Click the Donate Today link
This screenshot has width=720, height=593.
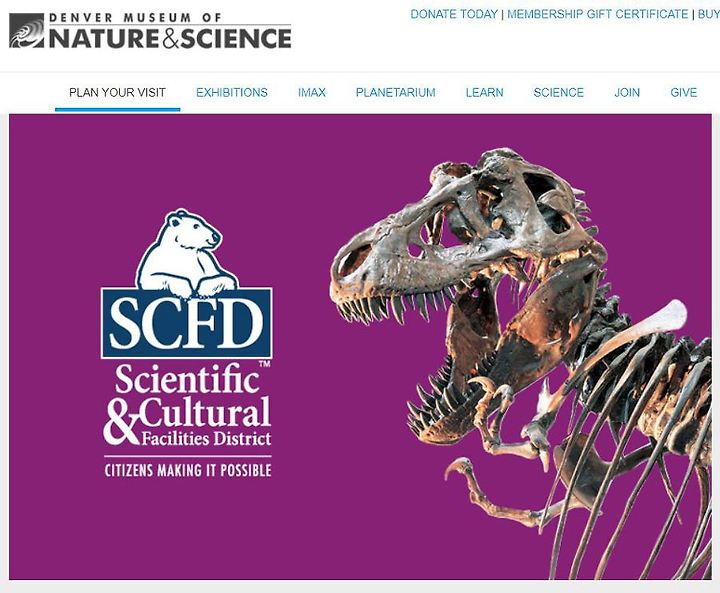pos(454,14)
